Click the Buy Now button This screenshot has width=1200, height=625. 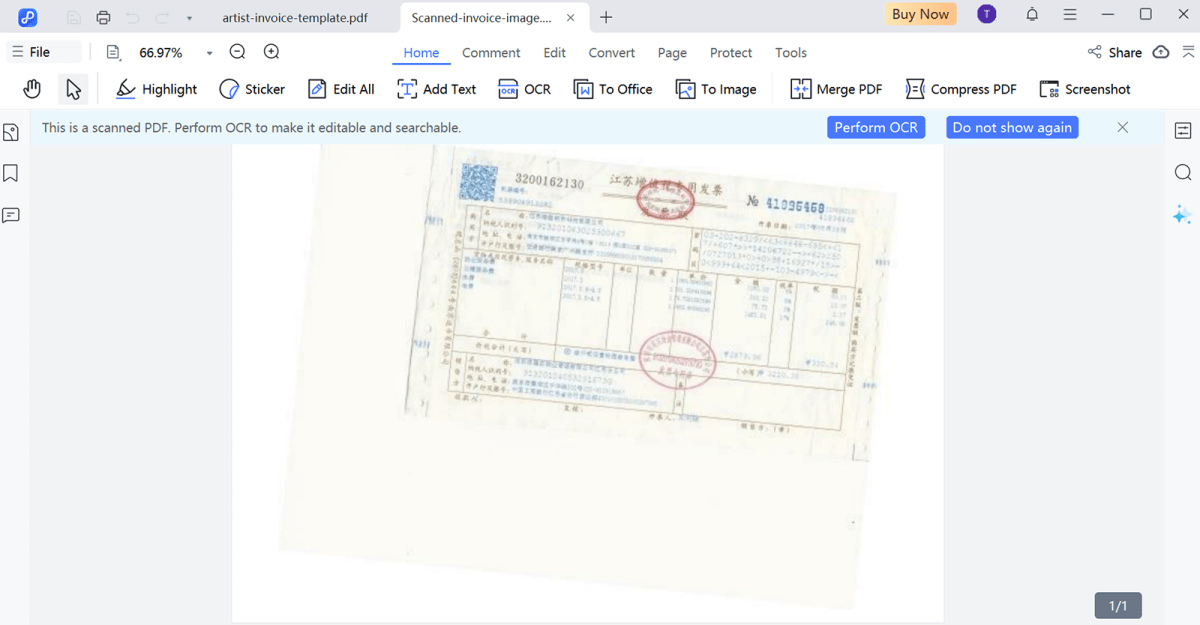[x=920, y=14]
